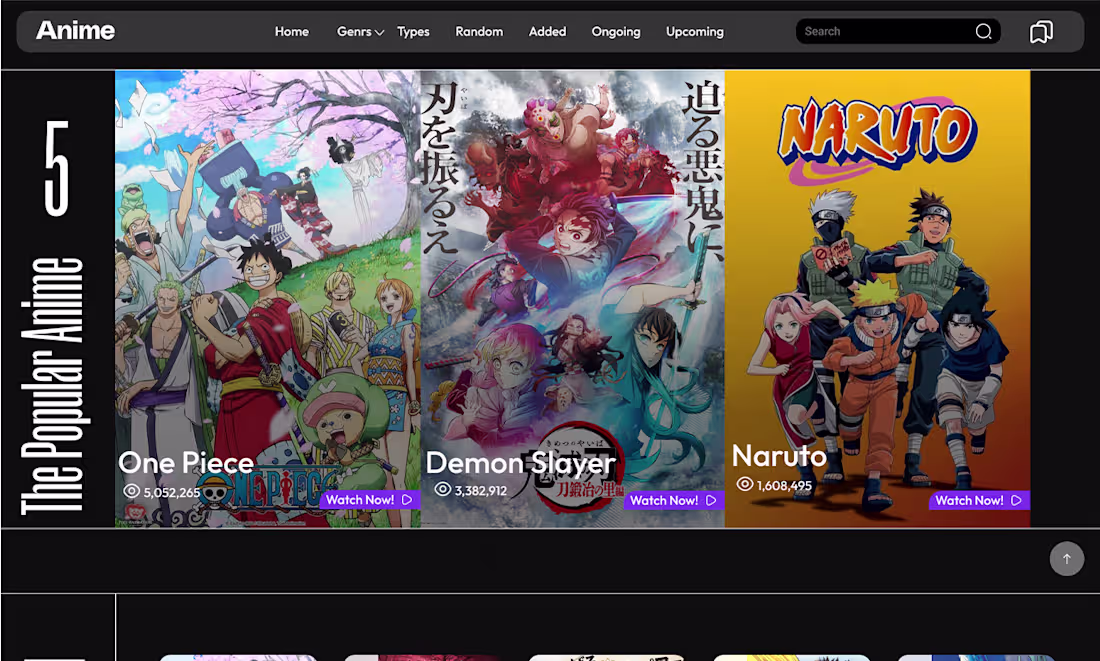Image resolution: width=1100 pixels, height=661 pixels.
Task: Select the Random page
Action: click(x=479, y=31)
